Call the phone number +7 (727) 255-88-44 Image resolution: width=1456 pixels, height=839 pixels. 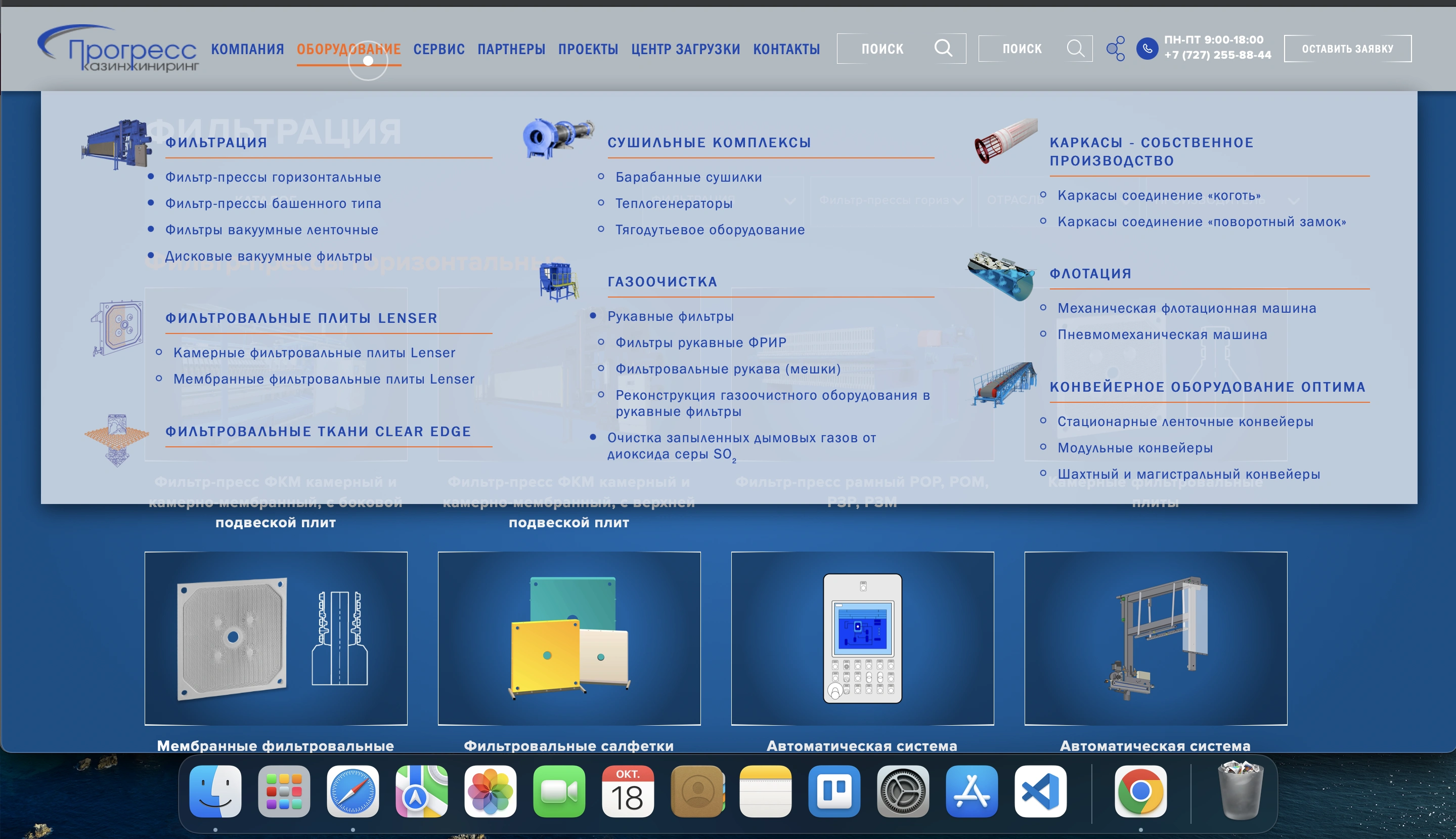1218,55
